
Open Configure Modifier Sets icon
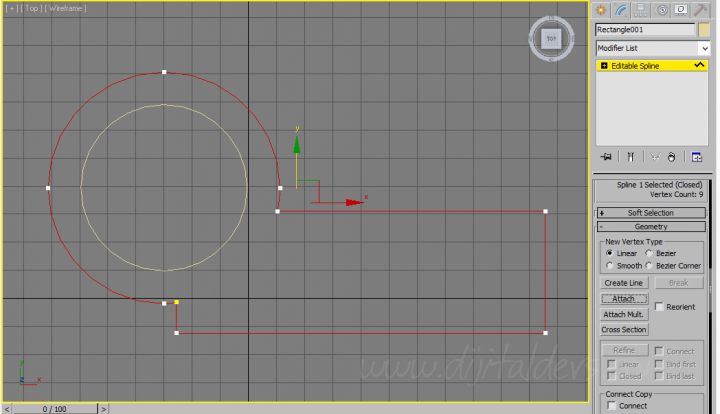click(x=697, y=157)
